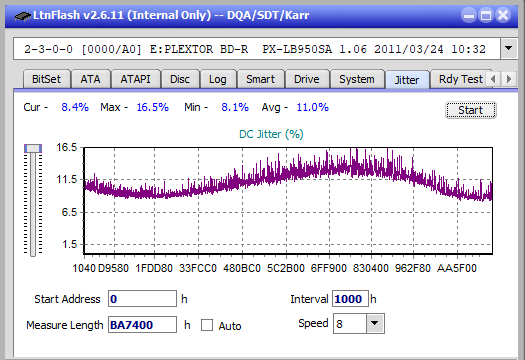Maximize the LtnFlash window
Viewport: 525px width, 360px height.
[x=486, y=15]
